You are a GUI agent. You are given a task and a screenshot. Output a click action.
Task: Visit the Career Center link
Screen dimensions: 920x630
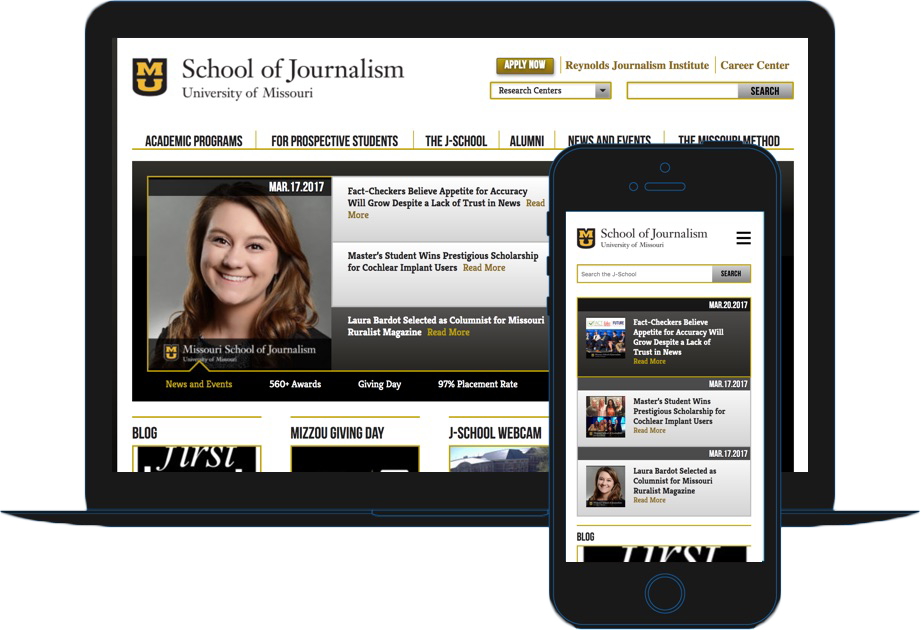755,65
